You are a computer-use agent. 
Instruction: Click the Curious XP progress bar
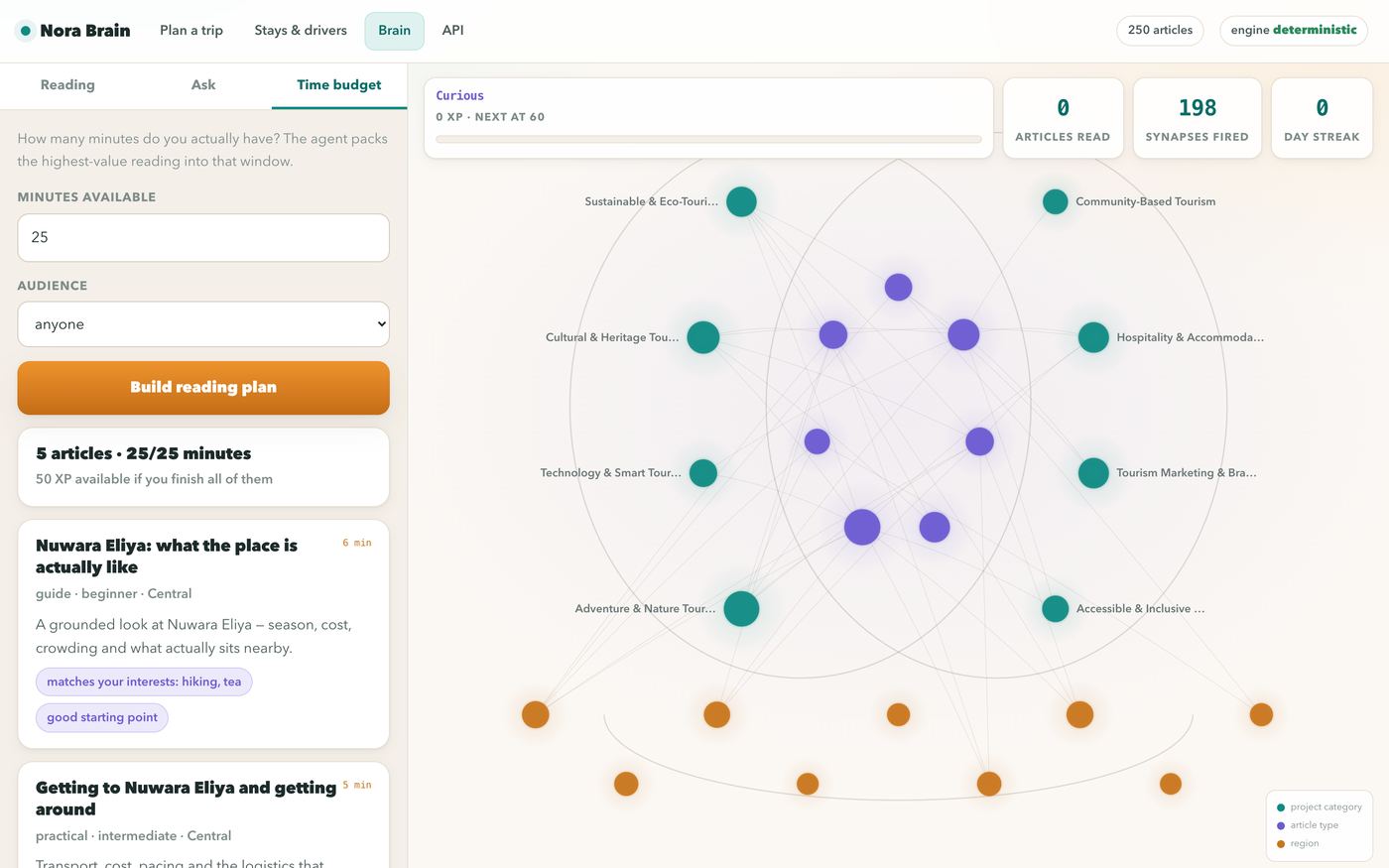tap(708, 139)
